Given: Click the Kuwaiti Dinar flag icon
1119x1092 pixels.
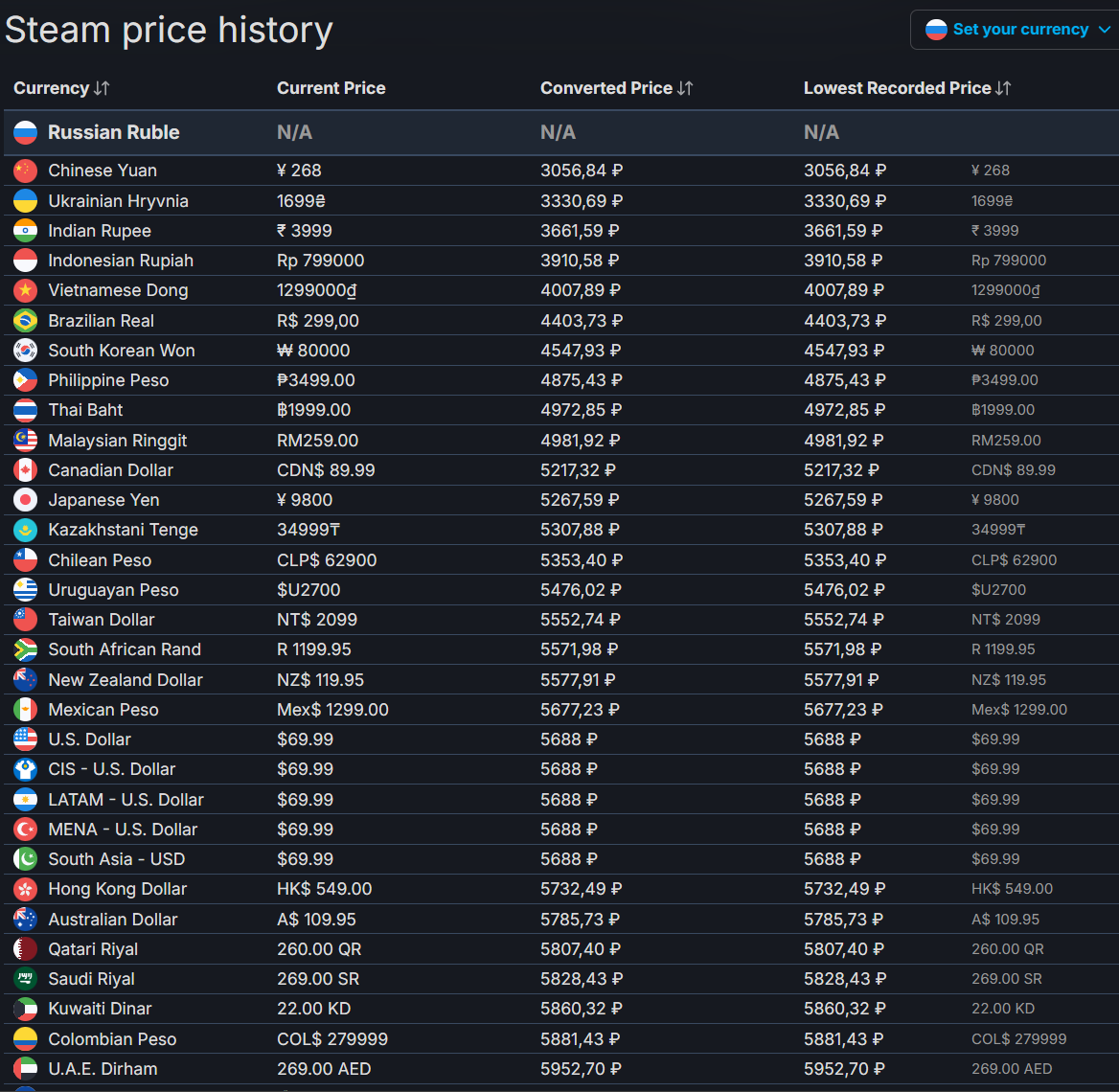Looking at the screenshot, I should (x=26, y=1009).
